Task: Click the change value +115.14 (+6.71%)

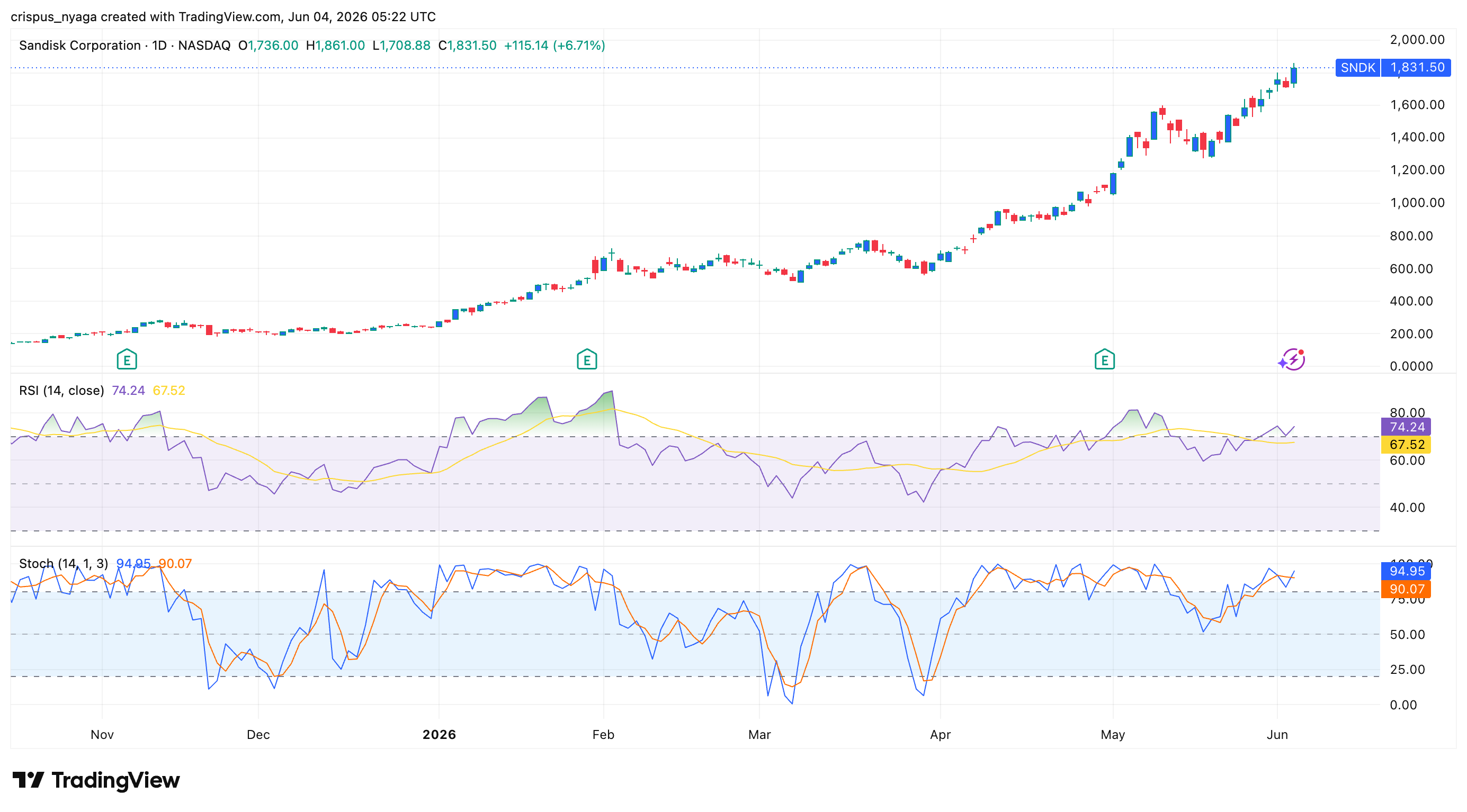Action: point(554,46)
